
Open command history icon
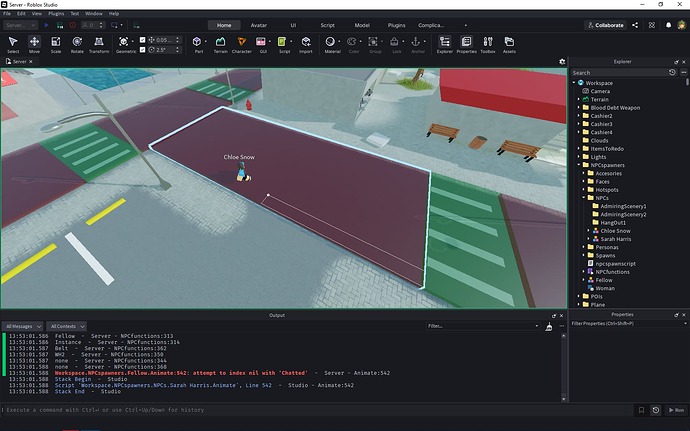click(x=656, y=410)
